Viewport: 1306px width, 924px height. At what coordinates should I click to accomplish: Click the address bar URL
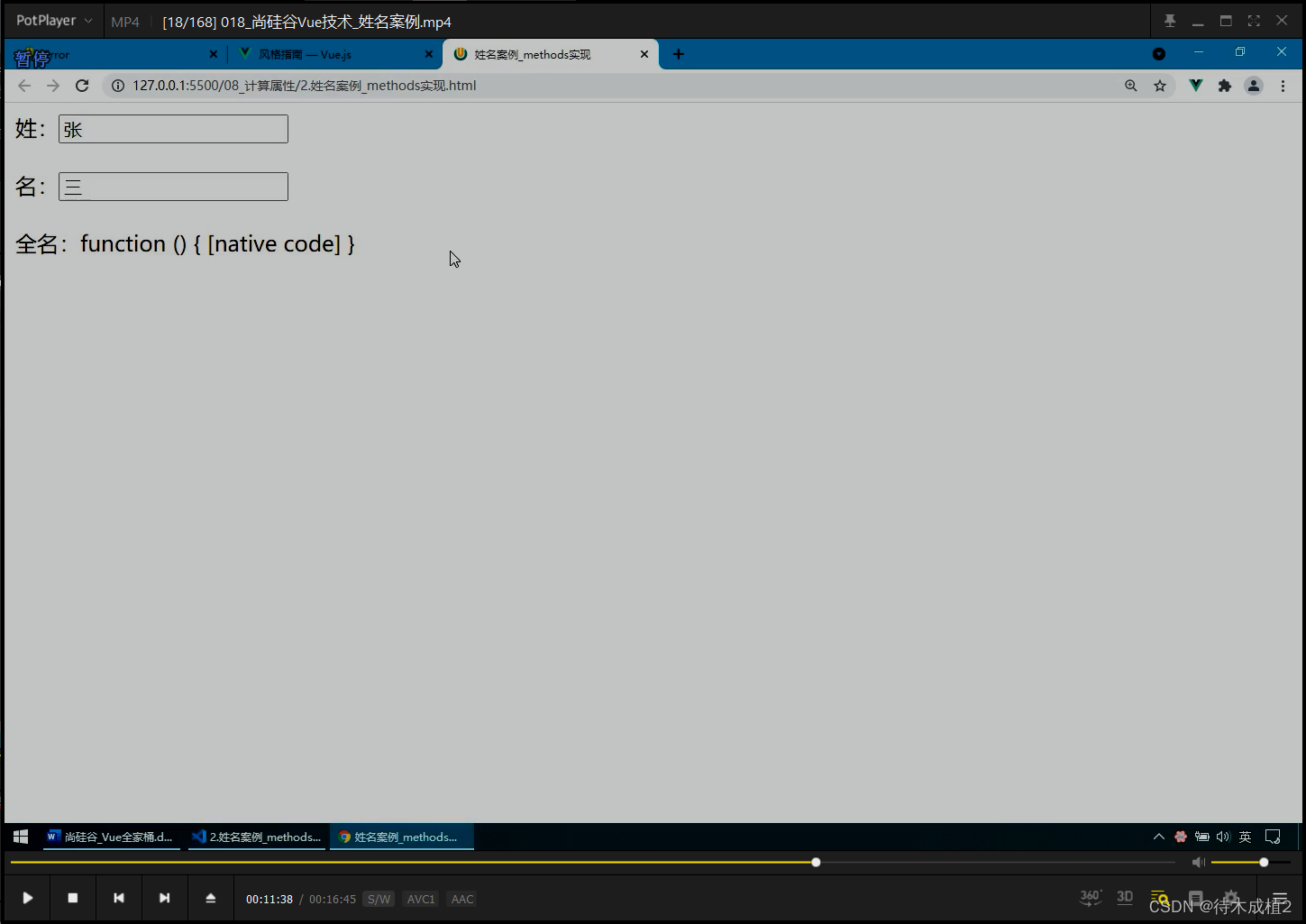tap(305, 86)
